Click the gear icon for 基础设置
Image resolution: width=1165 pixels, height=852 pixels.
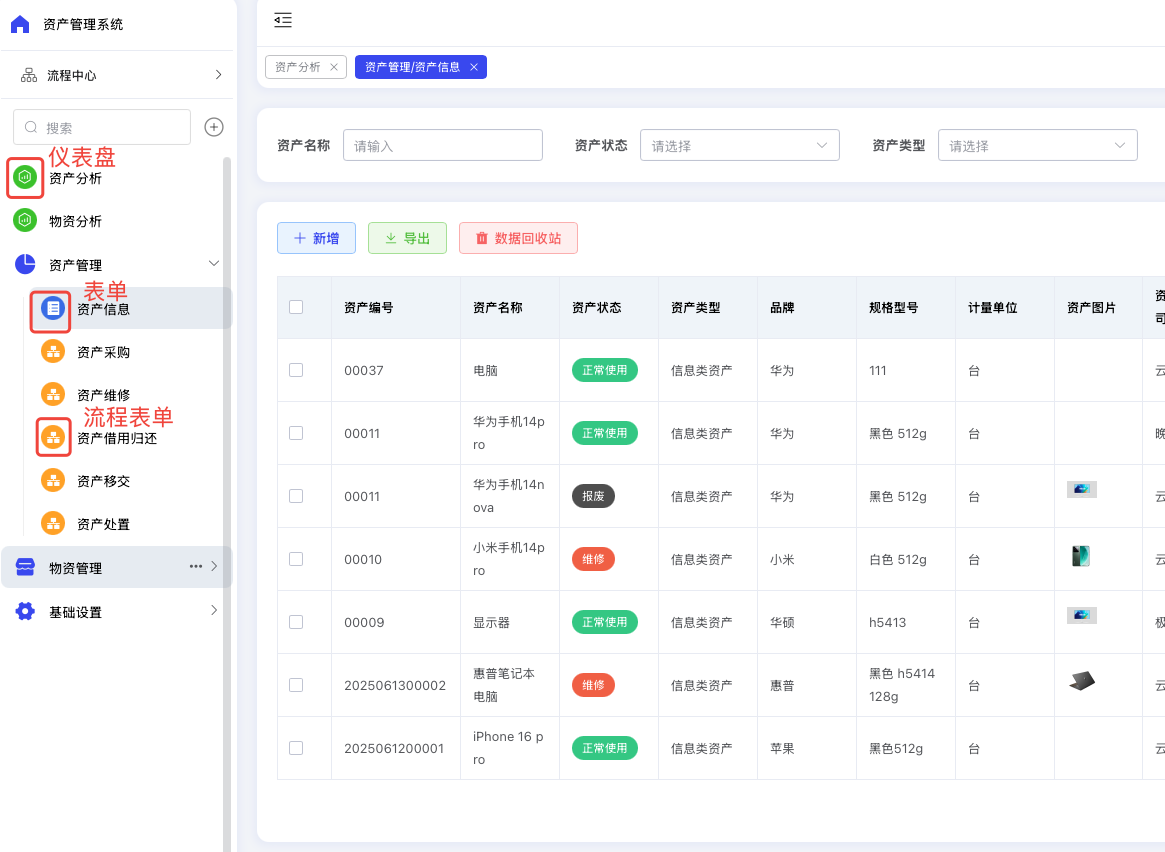tap(25, 612)
